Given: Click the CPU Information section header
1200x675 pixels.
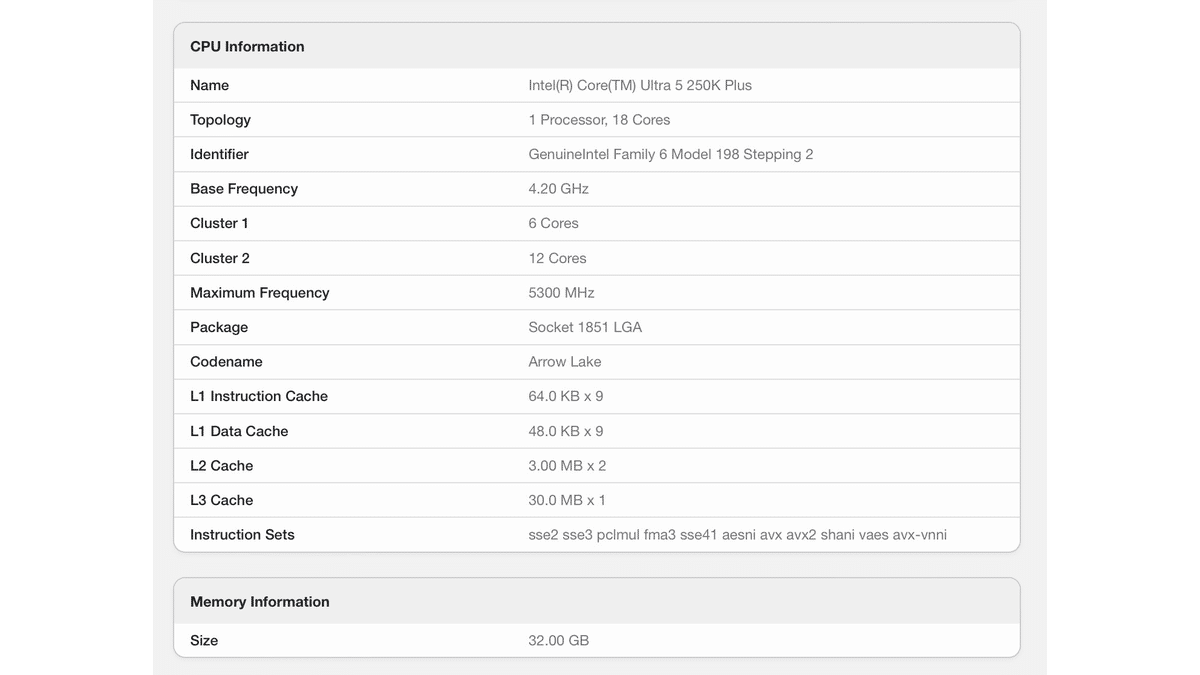Looking at the screenshot, I should (247, 47).
